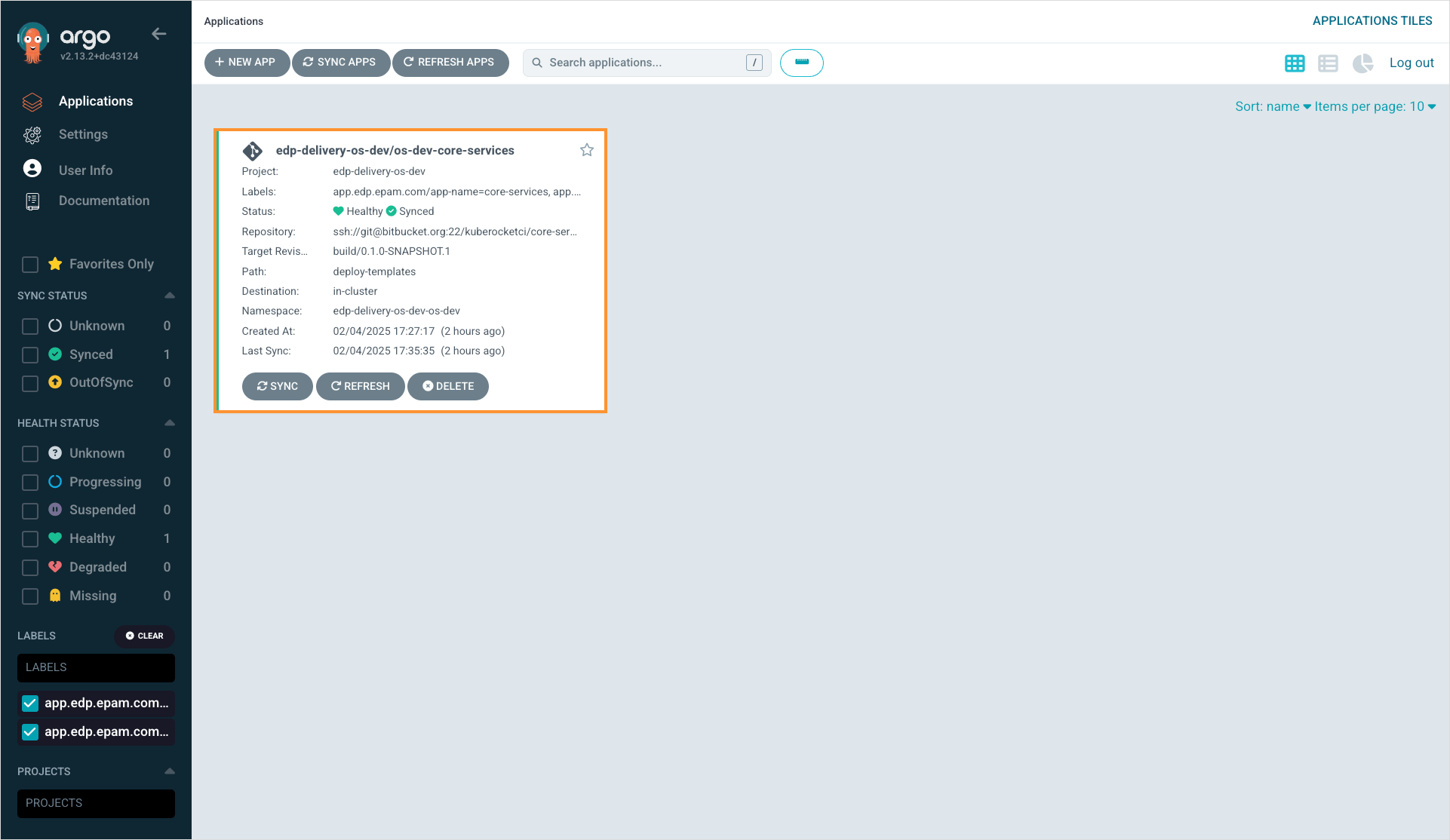Image resolution: width=1450 pixels, height=840 pixels.
Task: Click the list view layout icon
Action: pos(1328,63)
